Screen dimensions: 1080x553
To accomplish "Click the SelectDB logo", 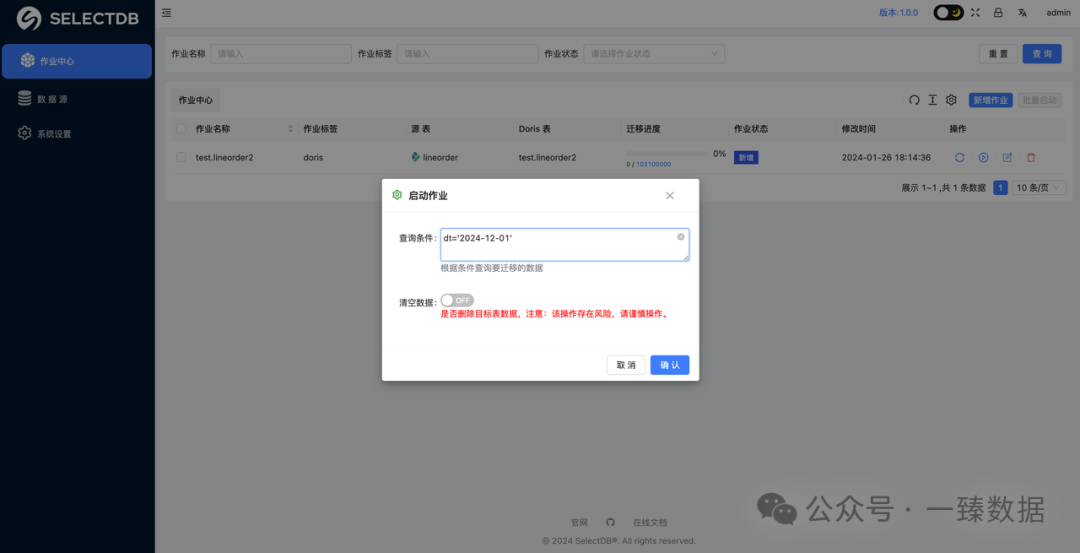I will click(77, 19).
